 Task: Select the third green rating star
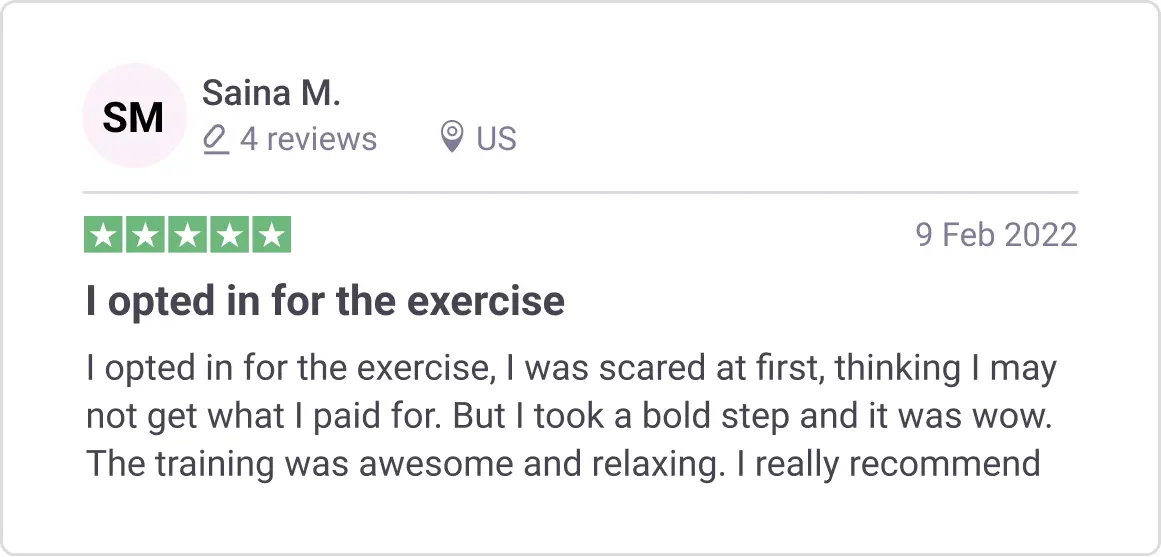pyautogui.click(x=188, y=235)
